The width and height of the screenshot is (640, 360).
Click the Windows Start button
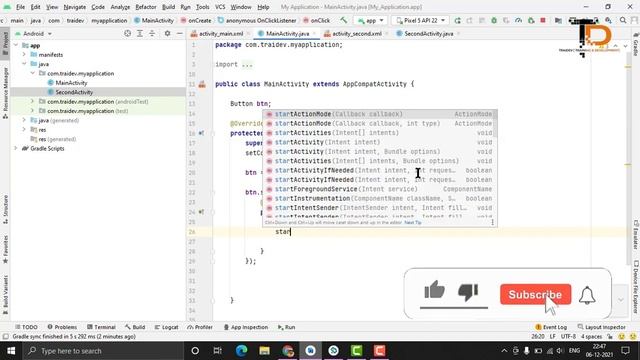click(x=11, y=351)
